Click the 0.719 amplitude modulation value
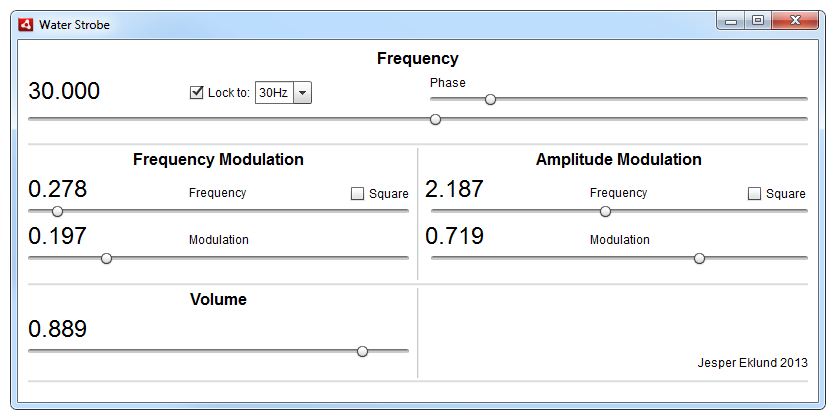This screenshot has height=420, width=833. (x=454, y=236)
